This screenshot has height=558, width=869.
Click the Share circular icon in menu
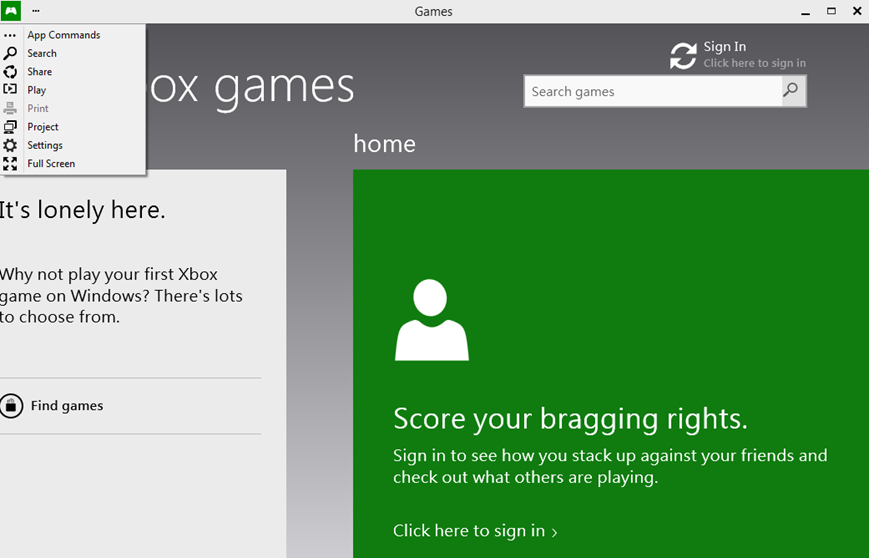tap(10, 71)
